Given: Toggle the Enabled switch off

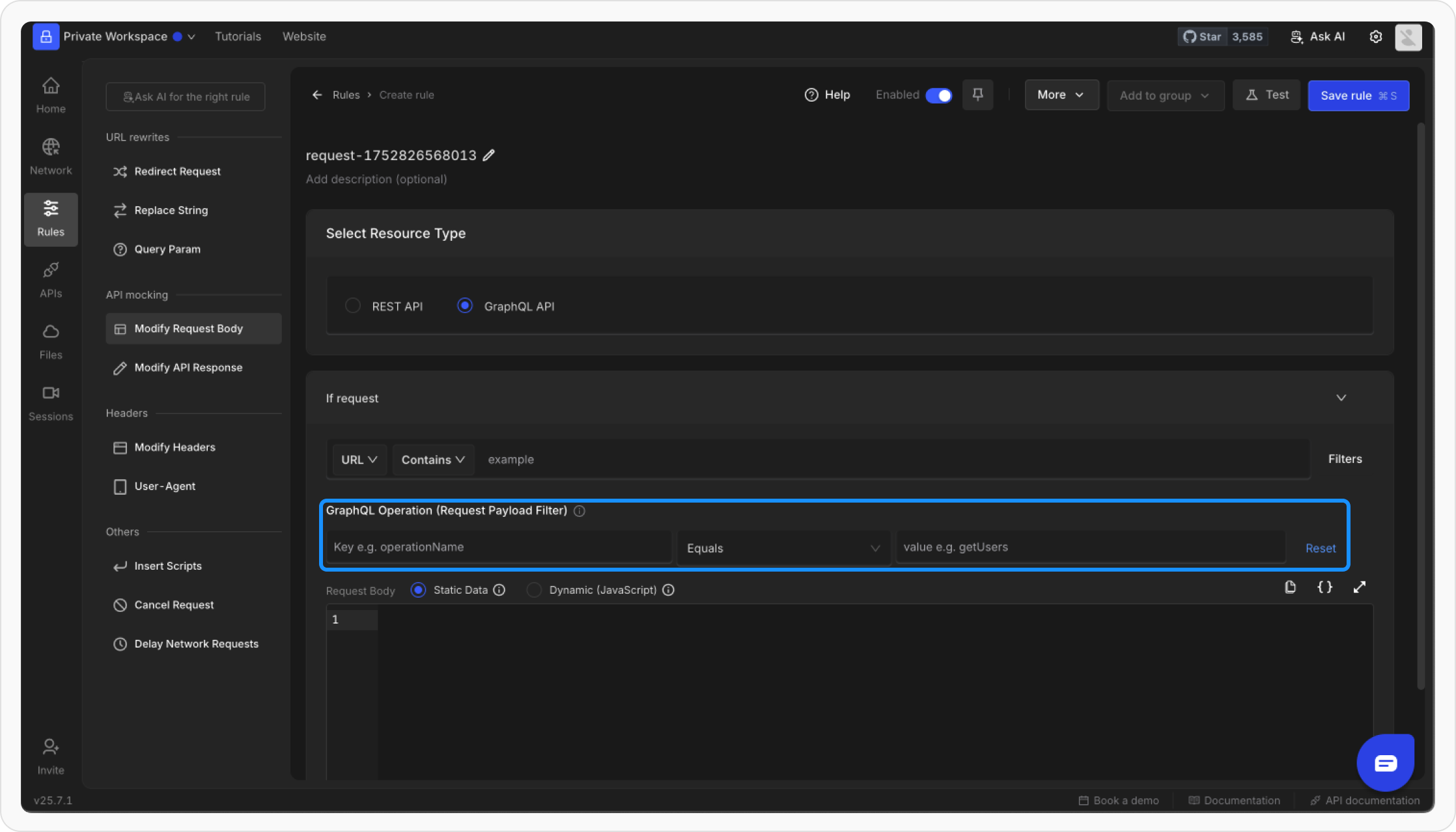Looking at the screenshot, I should tap(938, 96).
